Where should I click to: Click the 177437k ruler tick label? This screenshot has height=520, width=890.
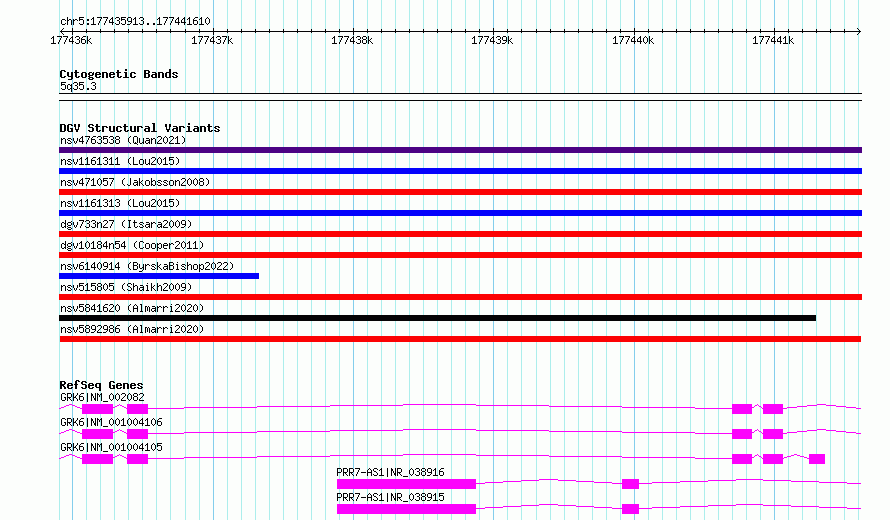point(212,40)
